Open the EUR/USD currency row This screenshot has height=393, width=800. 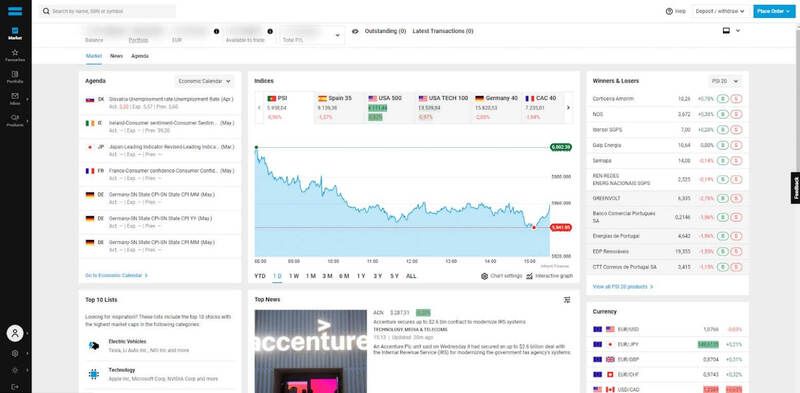click(x=668, y=329)
